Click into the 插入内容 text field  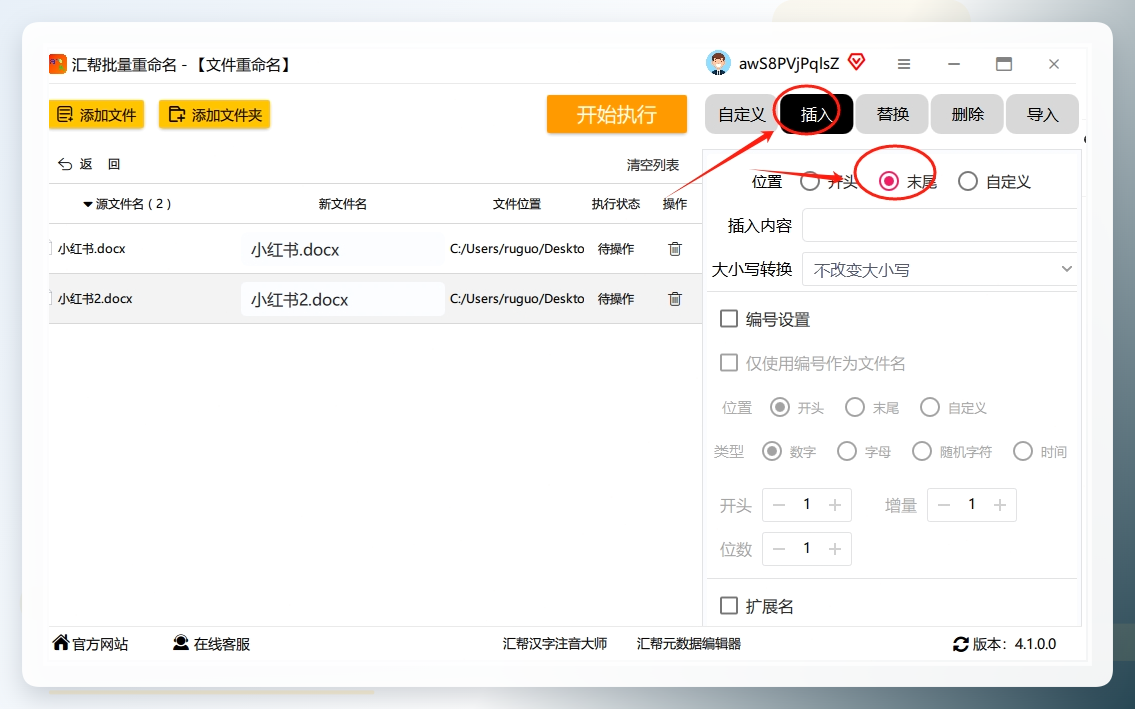[x=940, y=225]
